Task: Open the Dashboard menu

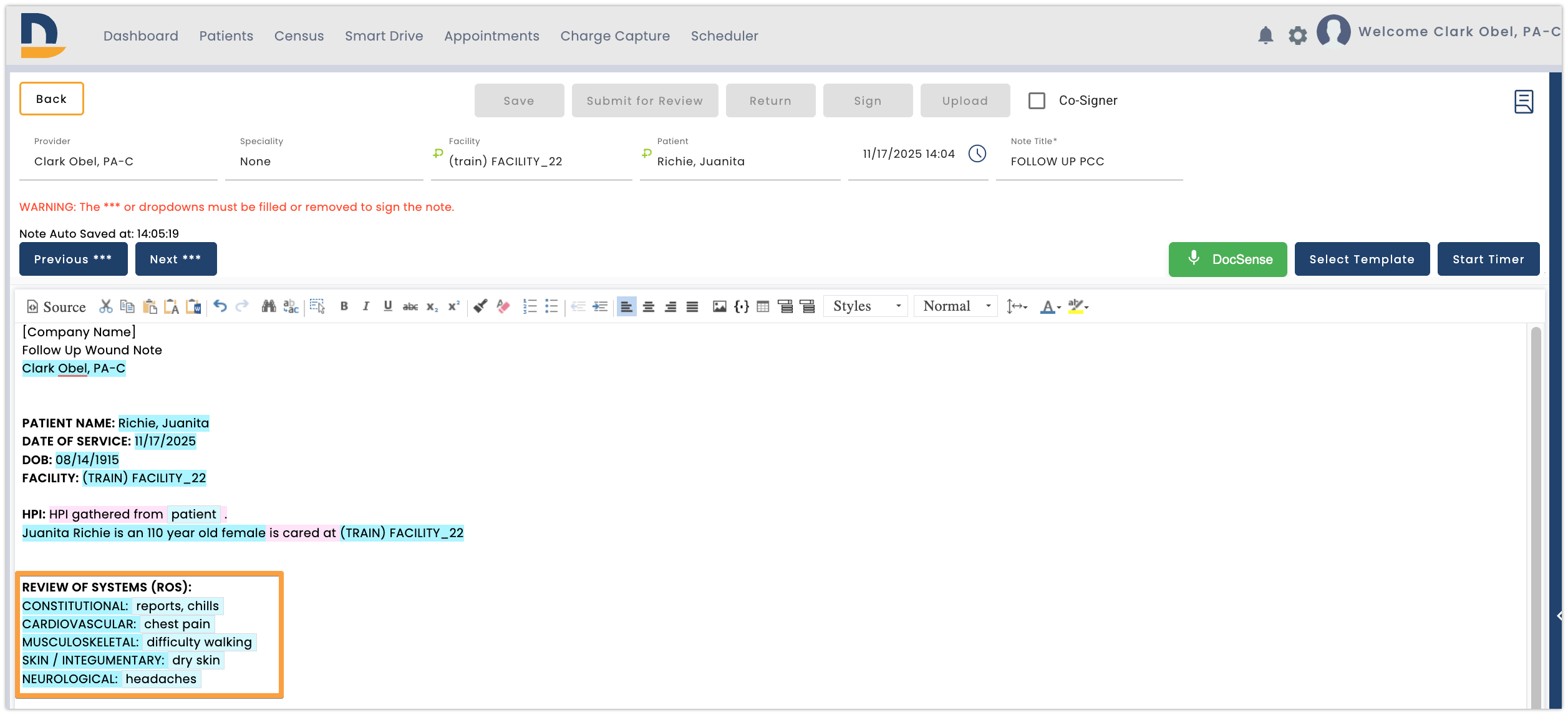Action: pos(141,36)
